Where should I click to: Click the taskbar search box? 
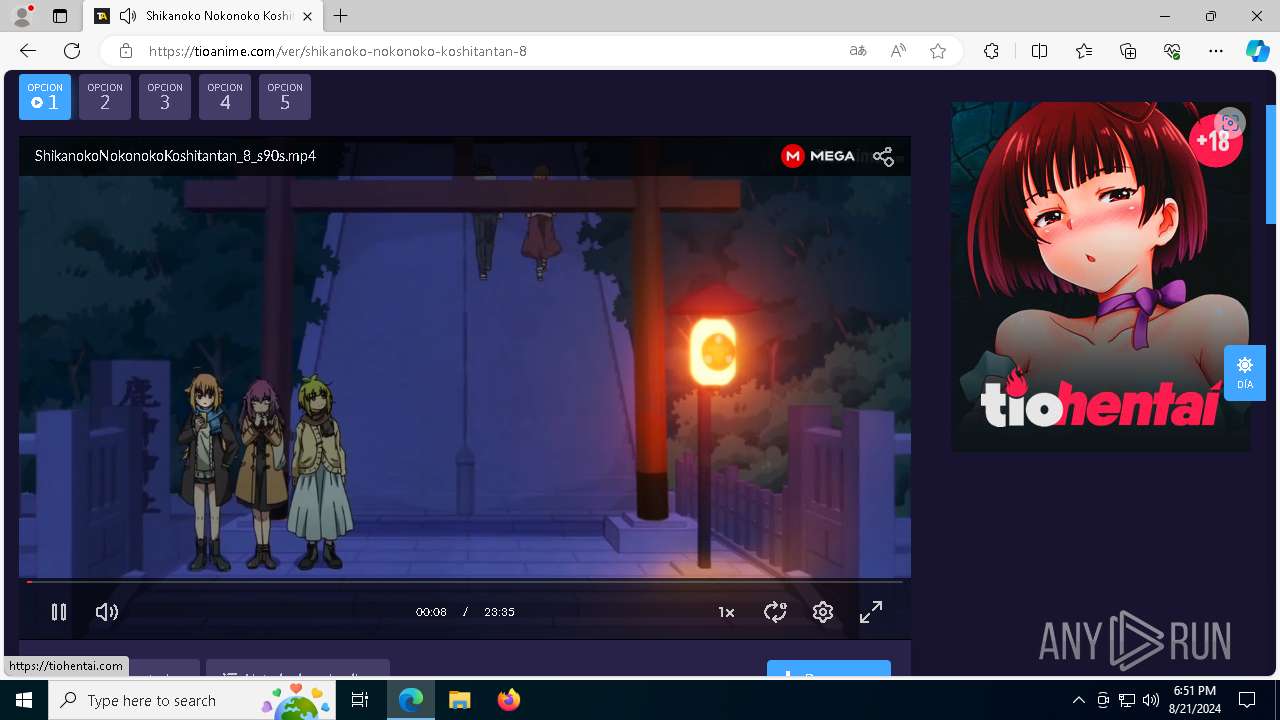(193, 700)
